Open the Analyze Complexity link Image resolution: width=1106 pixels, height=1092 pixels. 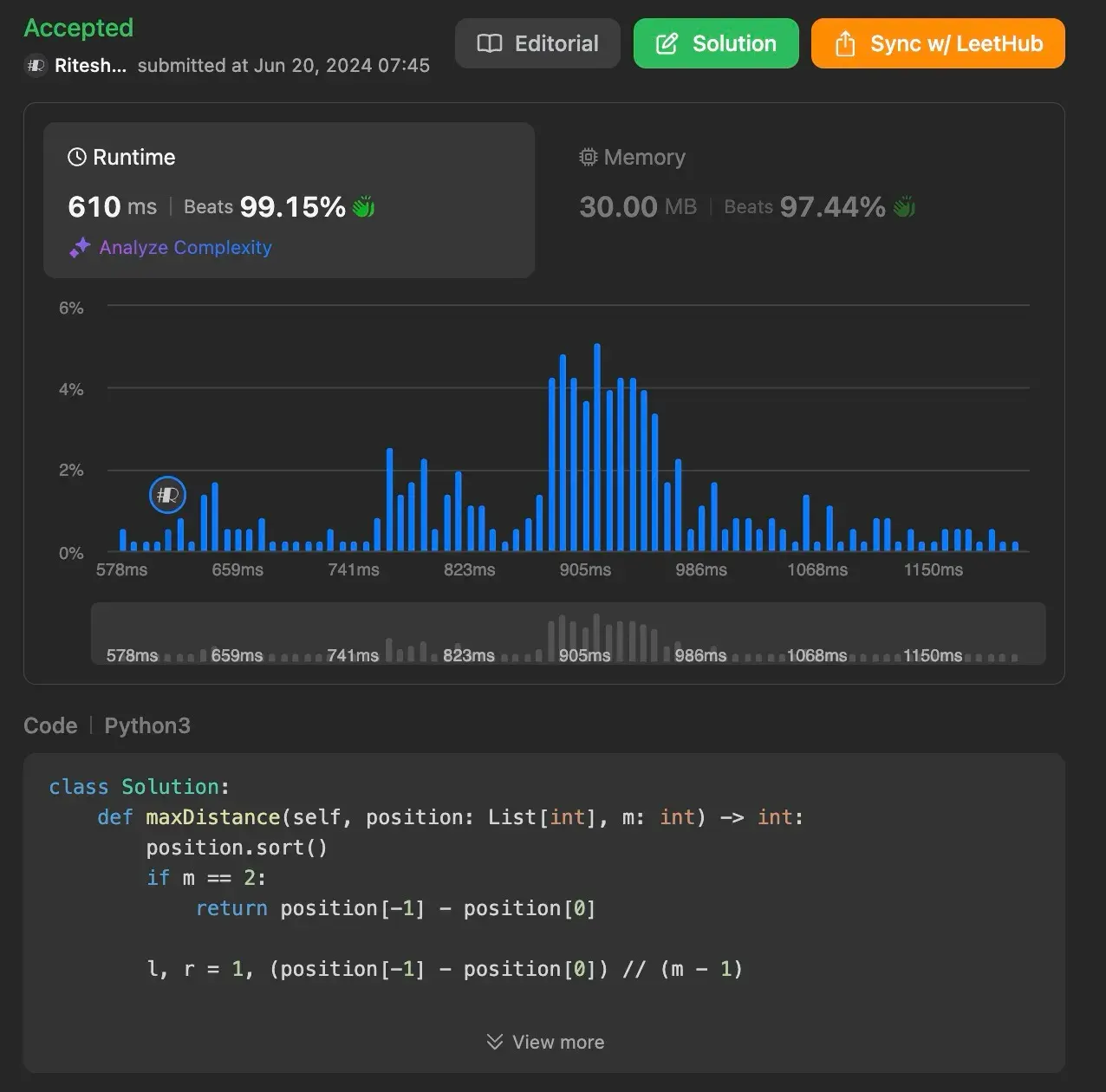185,248
